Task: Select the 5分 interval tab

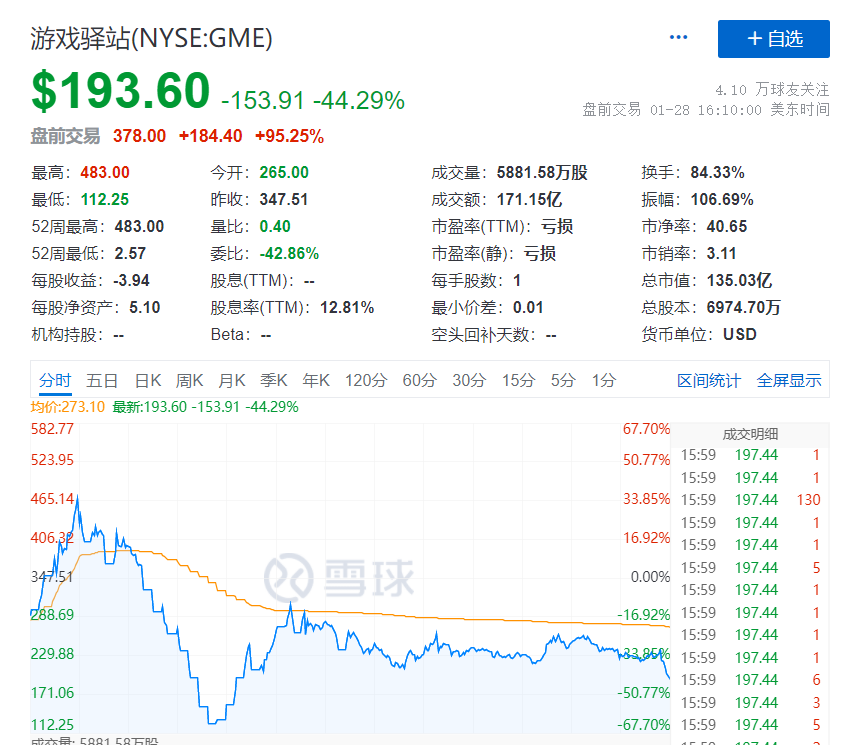Action: (562, 381)
